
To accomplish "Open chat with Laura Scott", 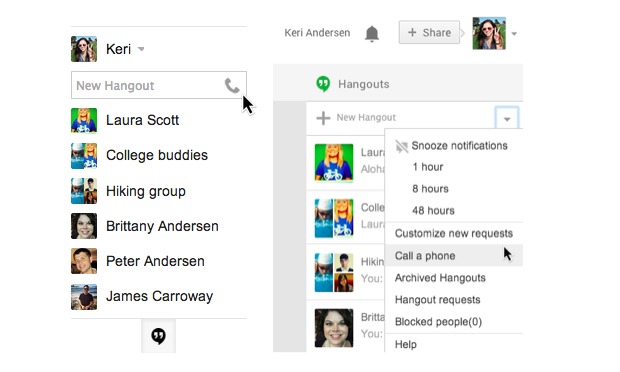I will tap(142, 120).
